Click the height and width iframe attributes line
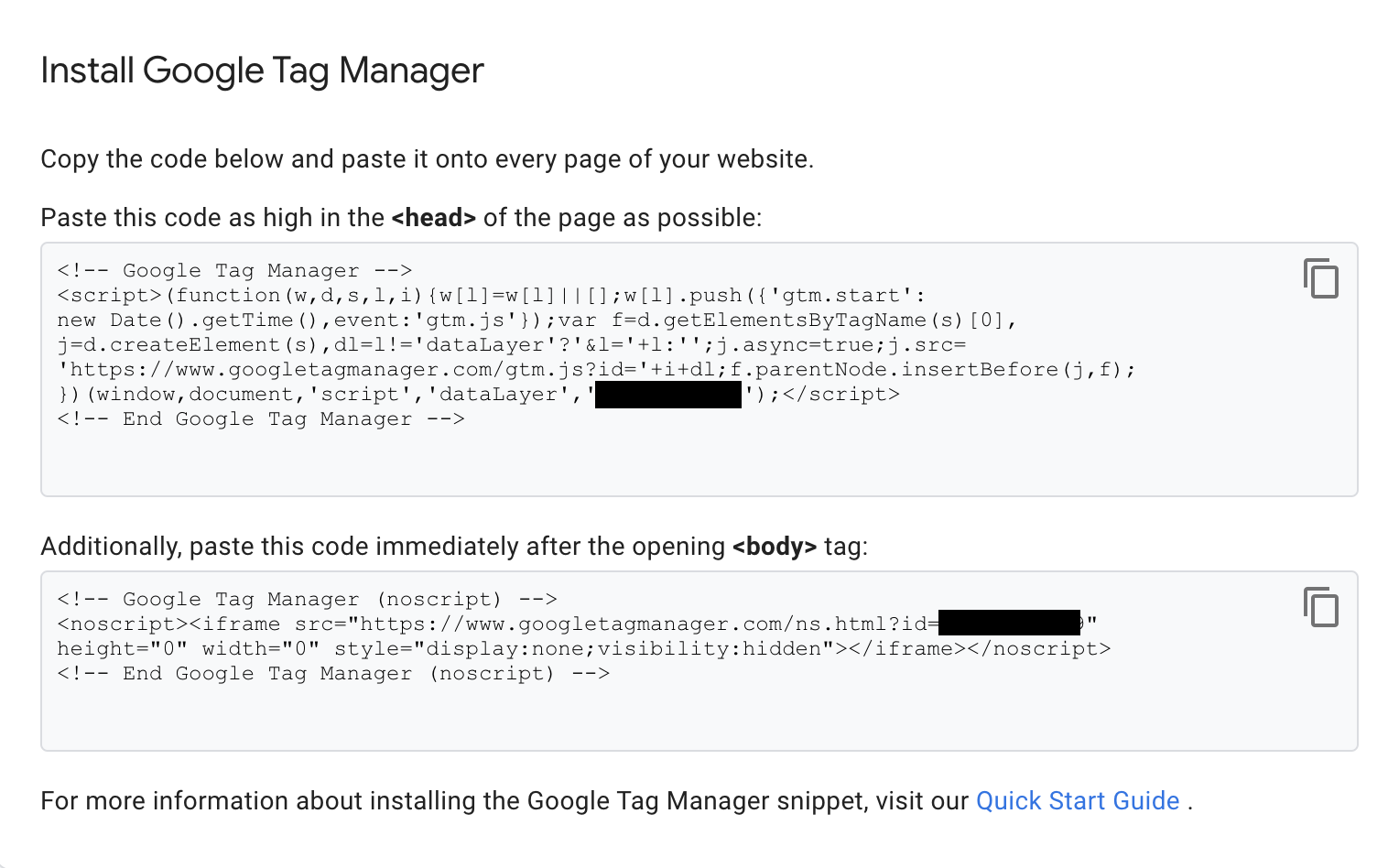Screen dimensions: 1388x868 click(x=188, y=649)
